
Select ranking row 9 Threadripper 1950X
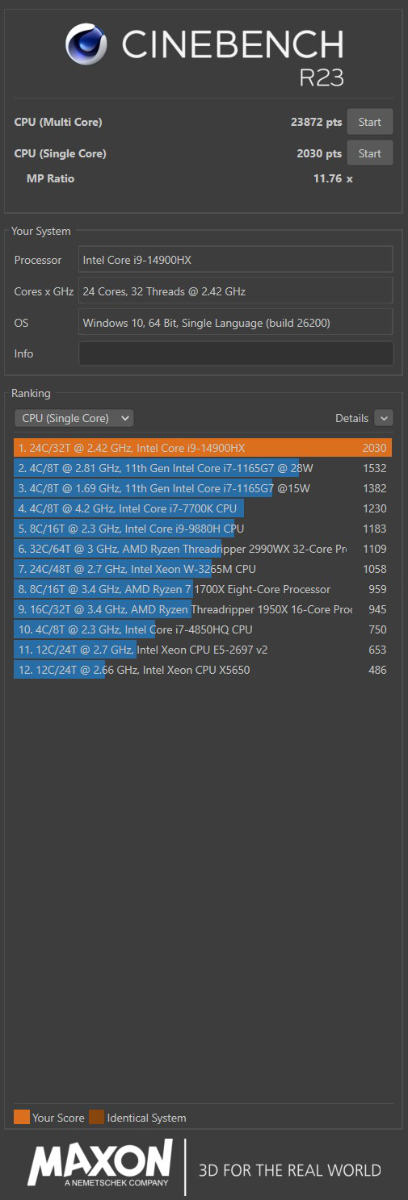coord(203,609)
